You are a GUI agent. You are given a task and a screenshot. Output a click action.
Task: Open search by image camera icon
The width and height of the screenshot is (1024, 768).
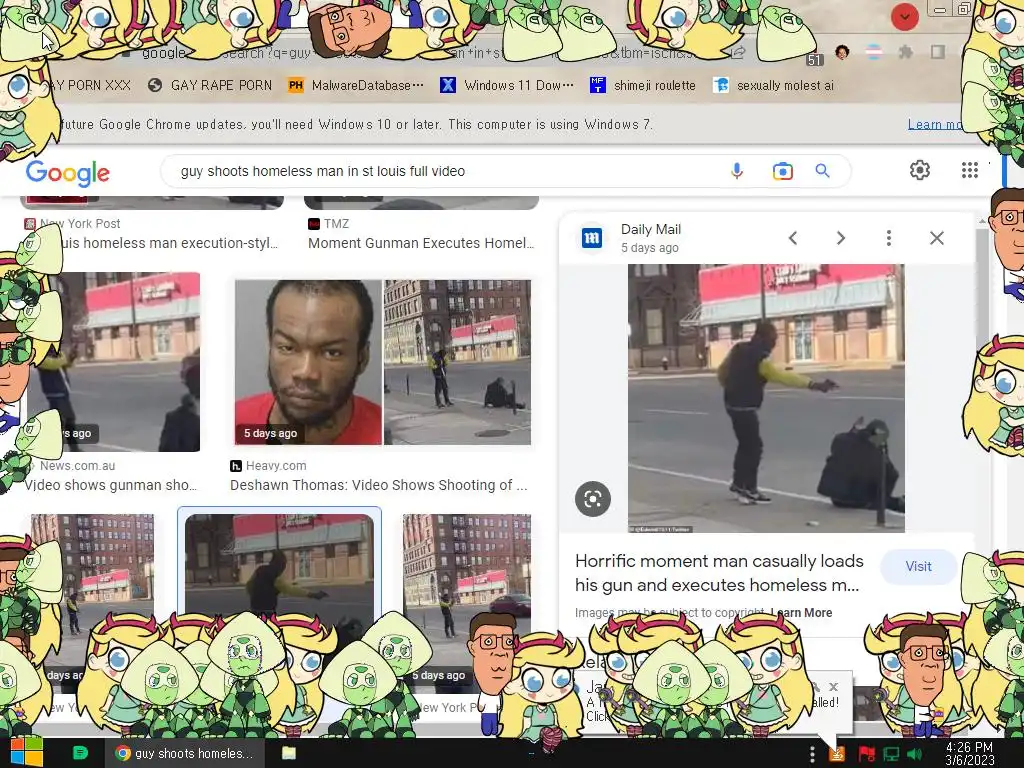coord(782,171)
